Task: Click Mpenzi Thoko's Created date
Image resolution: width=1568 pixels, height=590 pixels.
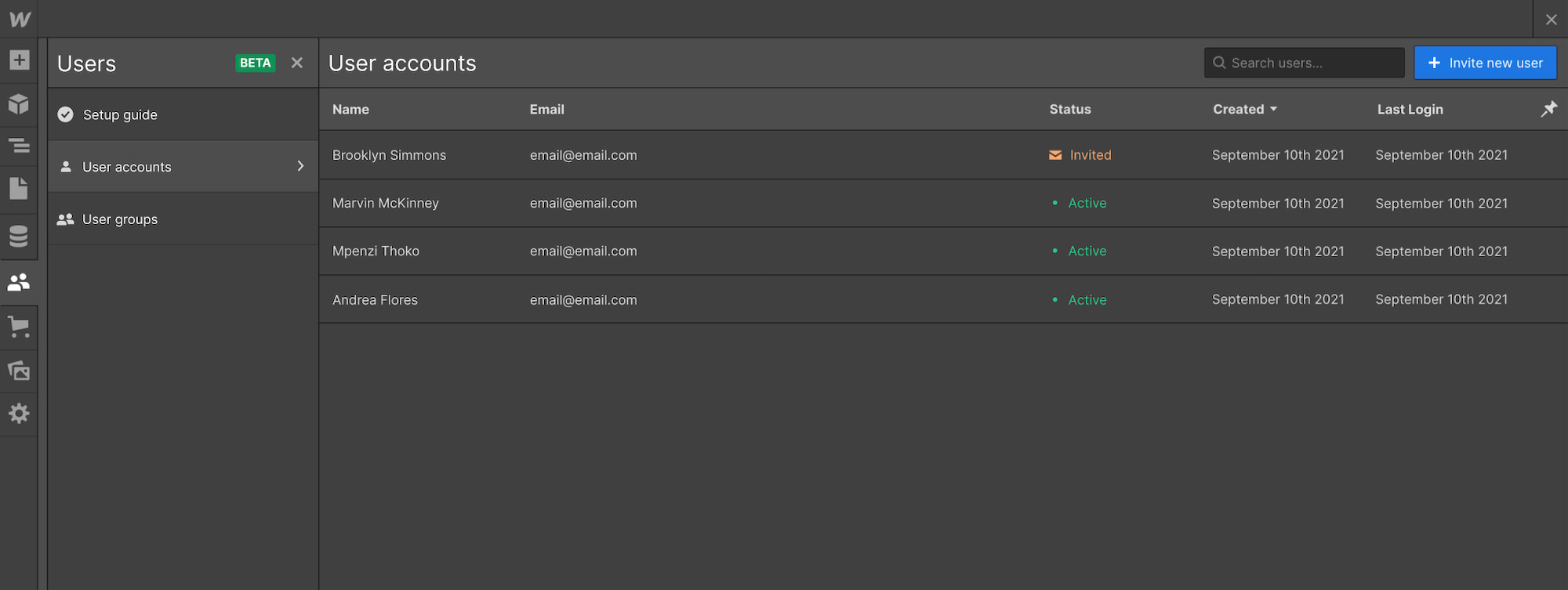Action: (1278, 251)
